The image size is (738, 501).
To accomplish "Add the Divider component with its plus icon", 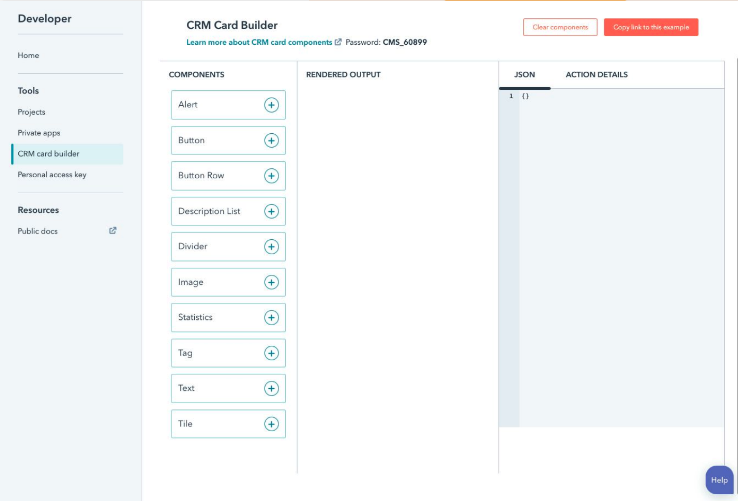I will click(271, 247).
